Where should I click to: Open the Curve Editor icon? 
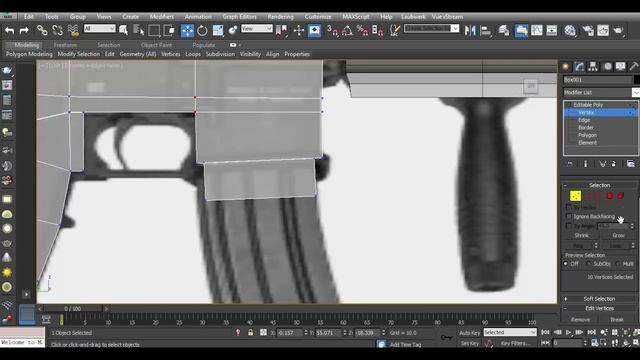pyautogui.click(x=537, y=30)
